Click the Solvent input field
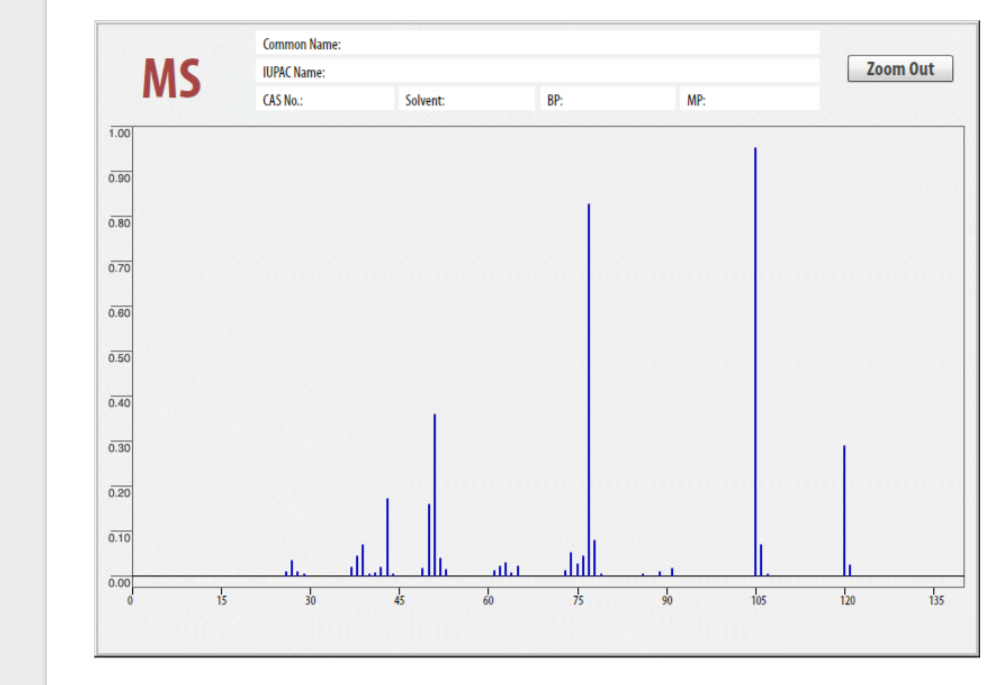The image size is (994, 685). [x=470, y=99]
